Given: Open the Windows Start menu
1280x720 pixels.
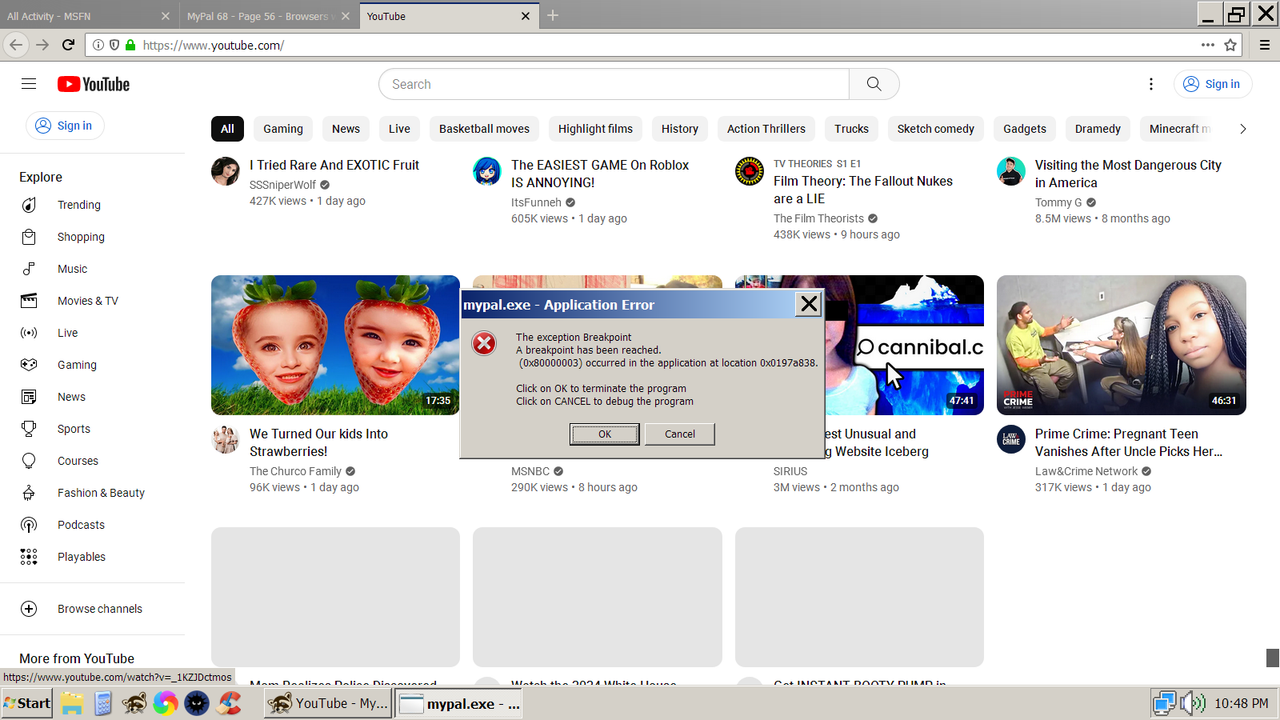Looking at the screenshot, I should (x=26, y=703).
